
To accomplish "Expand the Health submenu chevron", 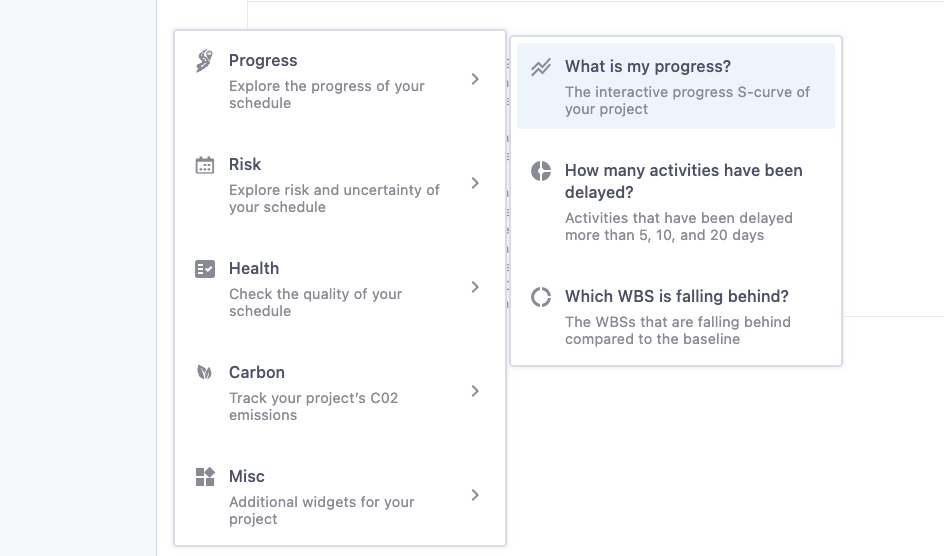I will pyautogui.click(x=475, y=287).
